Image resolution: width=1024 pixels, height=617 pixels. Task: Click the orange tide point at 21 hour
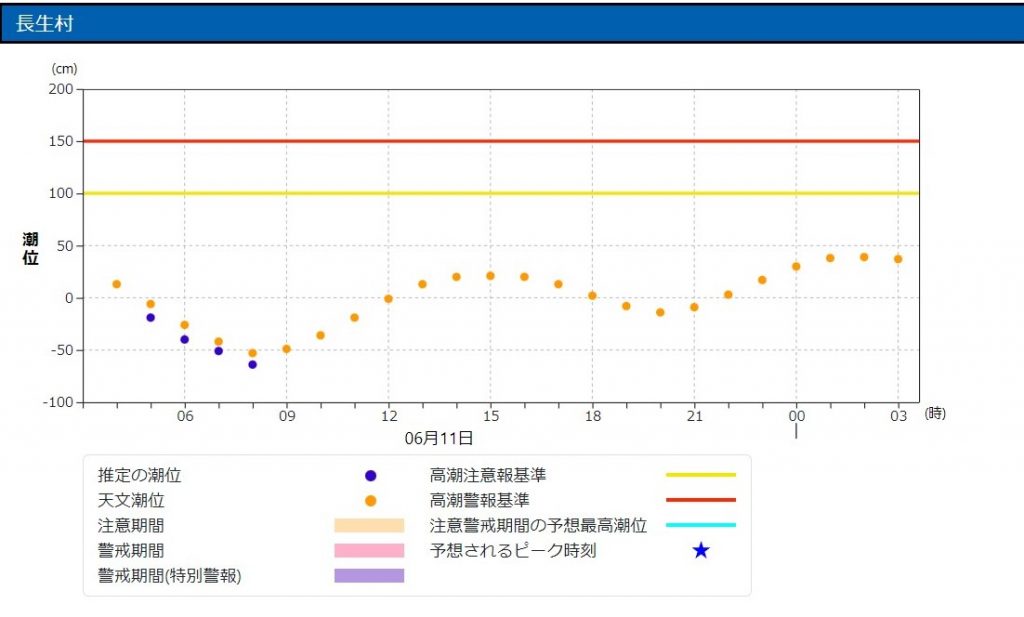click(x=694, y=308)
